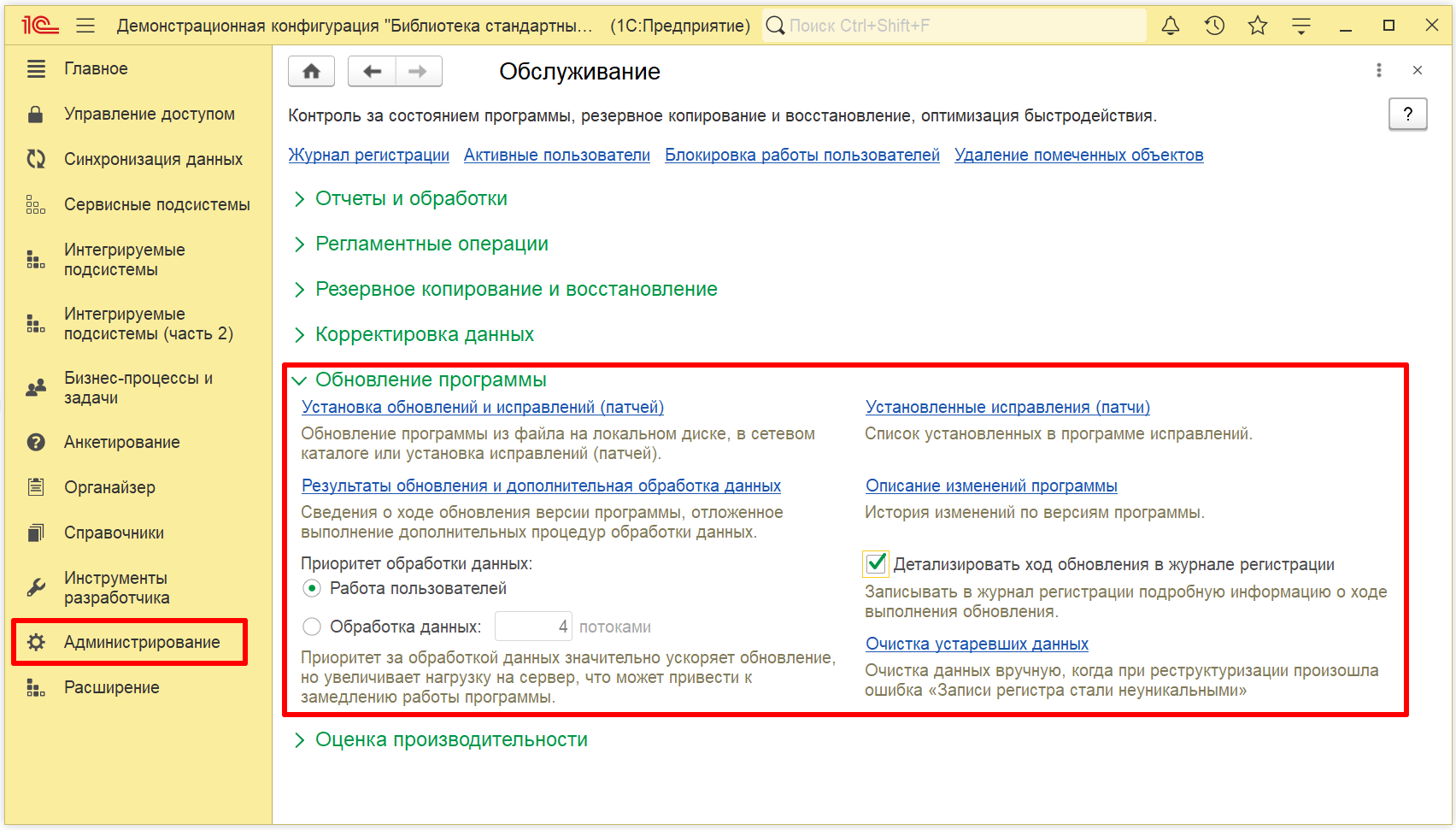Viewport: 1456px width, 830px height.
Task: Open Администрирование section
Action: point(130,642)
